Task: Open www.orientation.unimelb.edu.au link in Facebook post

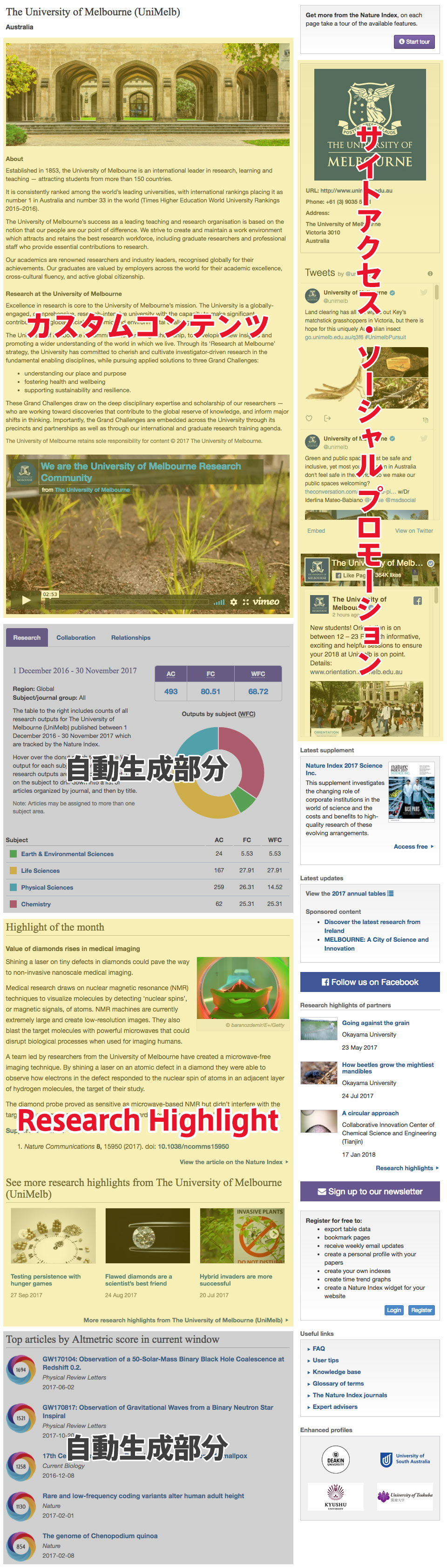Action: coord(356,672)
